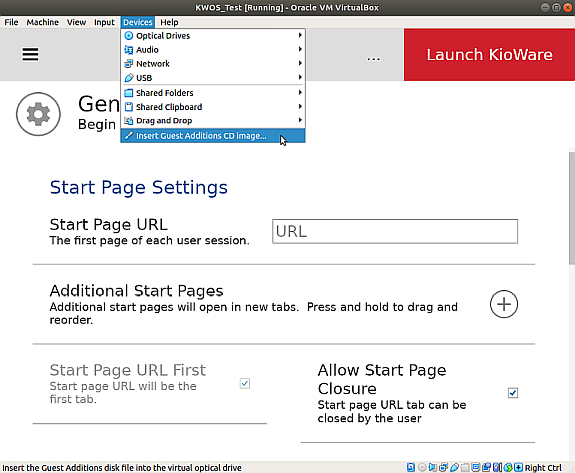Click the network adapters status bar icon
This screenshot has height=473, width=575.
443,467
